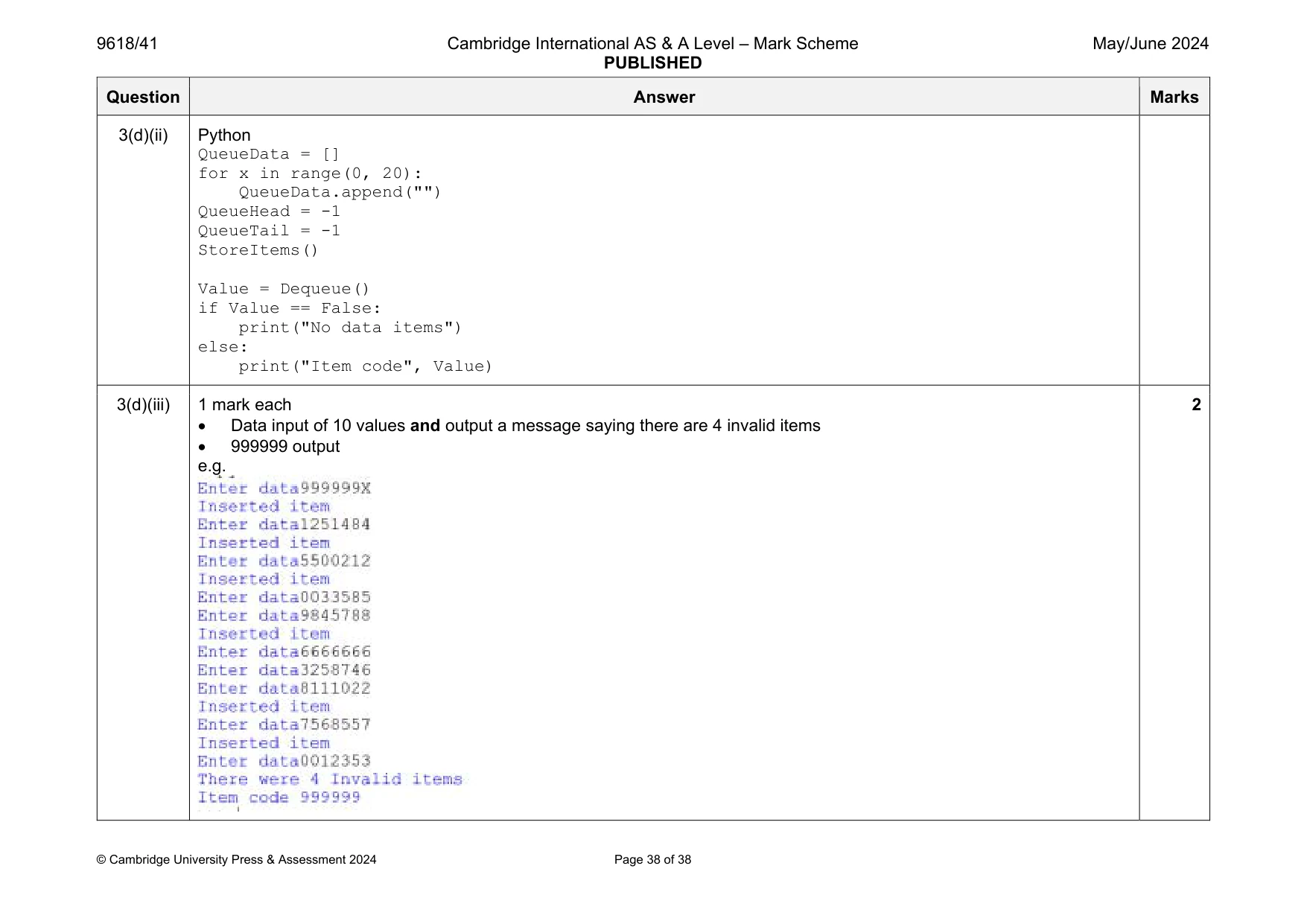Viewport: 1307px width, 924px height.
Task: Select the 3(d)(ii) question label
Action: [143, 135]
